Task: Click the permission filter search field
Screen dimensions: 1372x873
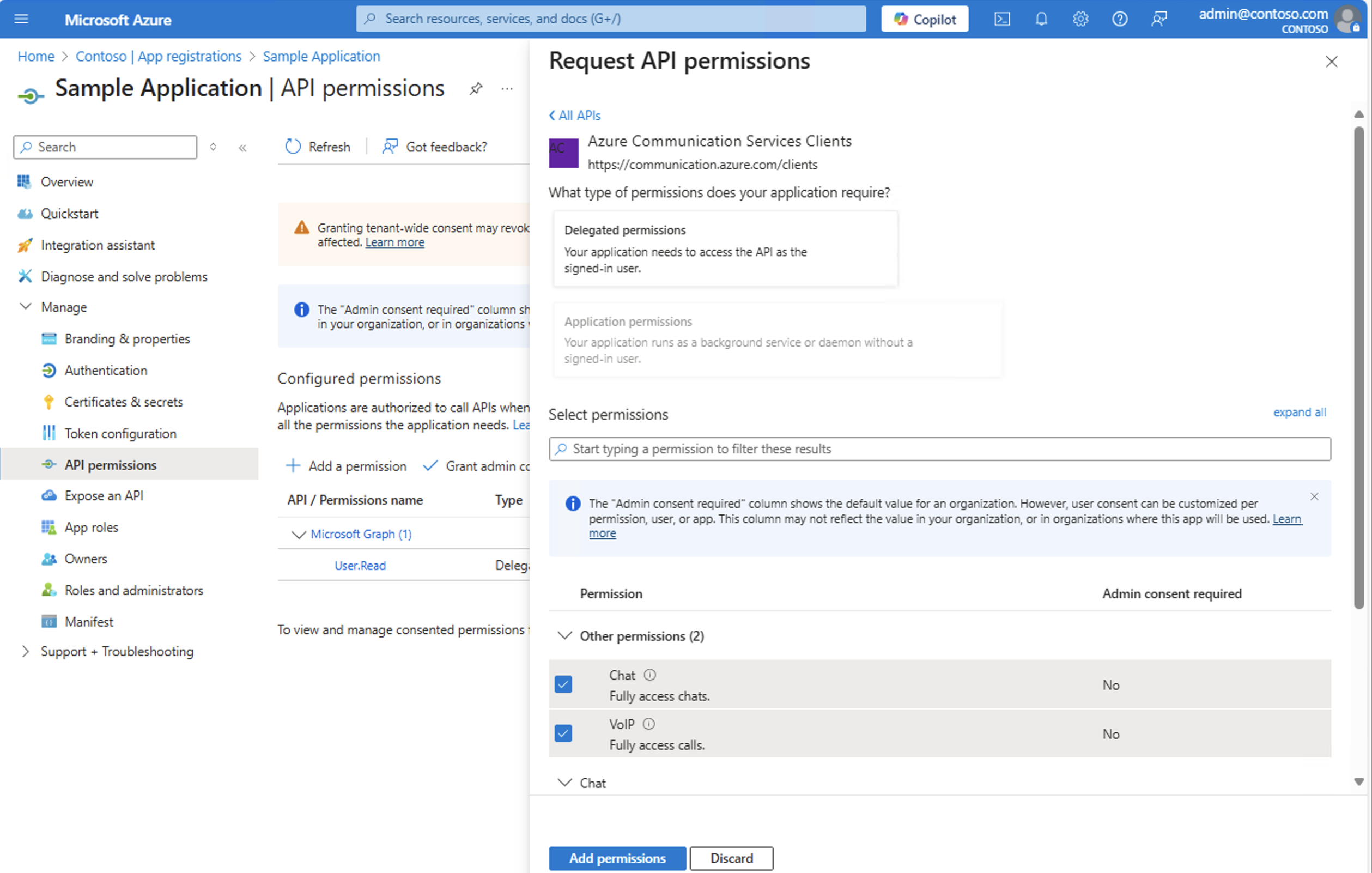Action: point(940,449)
